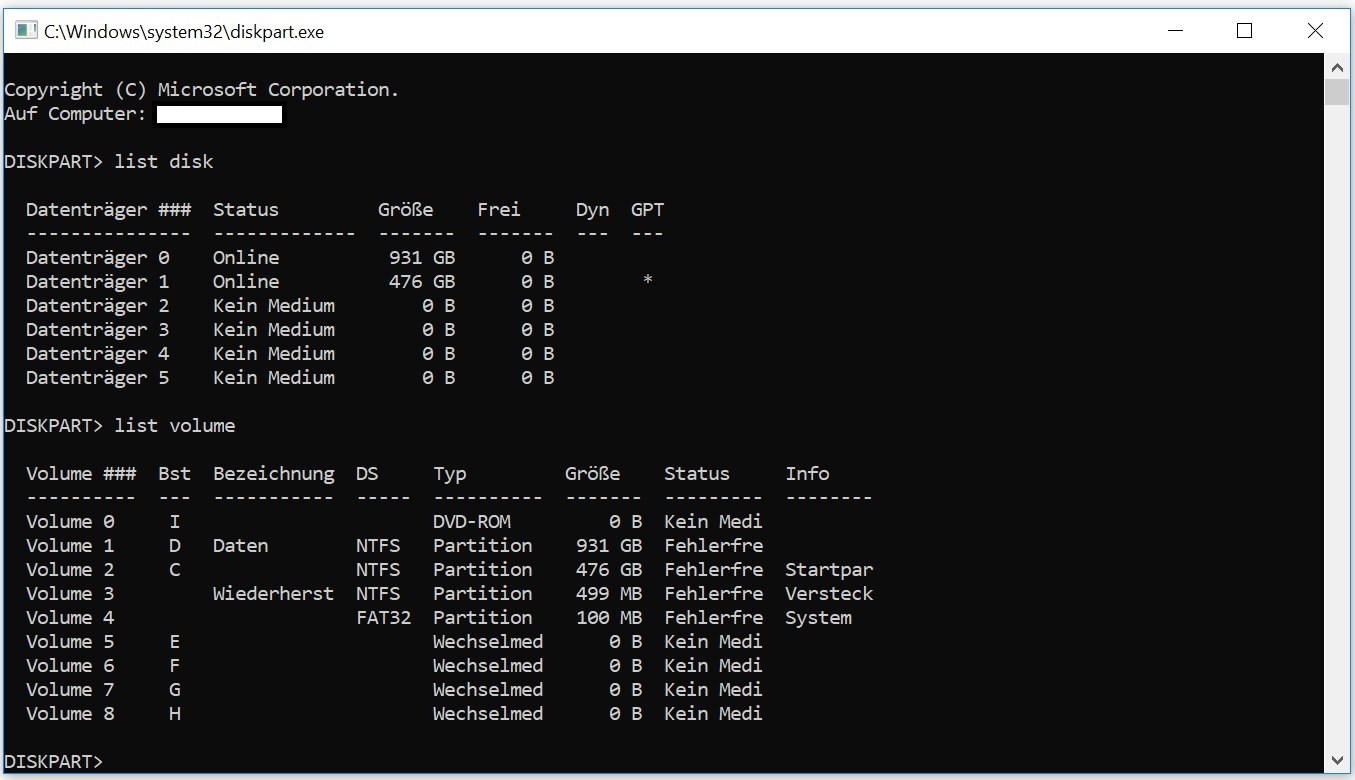The width and height of the screenshot is (1355, 780).
Task: Click the vertical scrollbar thumb
Action: pos(1337,93)
